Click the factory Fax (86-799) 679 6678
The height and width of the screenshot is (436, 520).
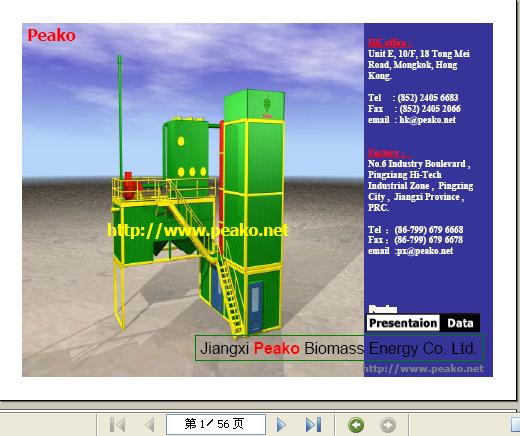[428, 240]
